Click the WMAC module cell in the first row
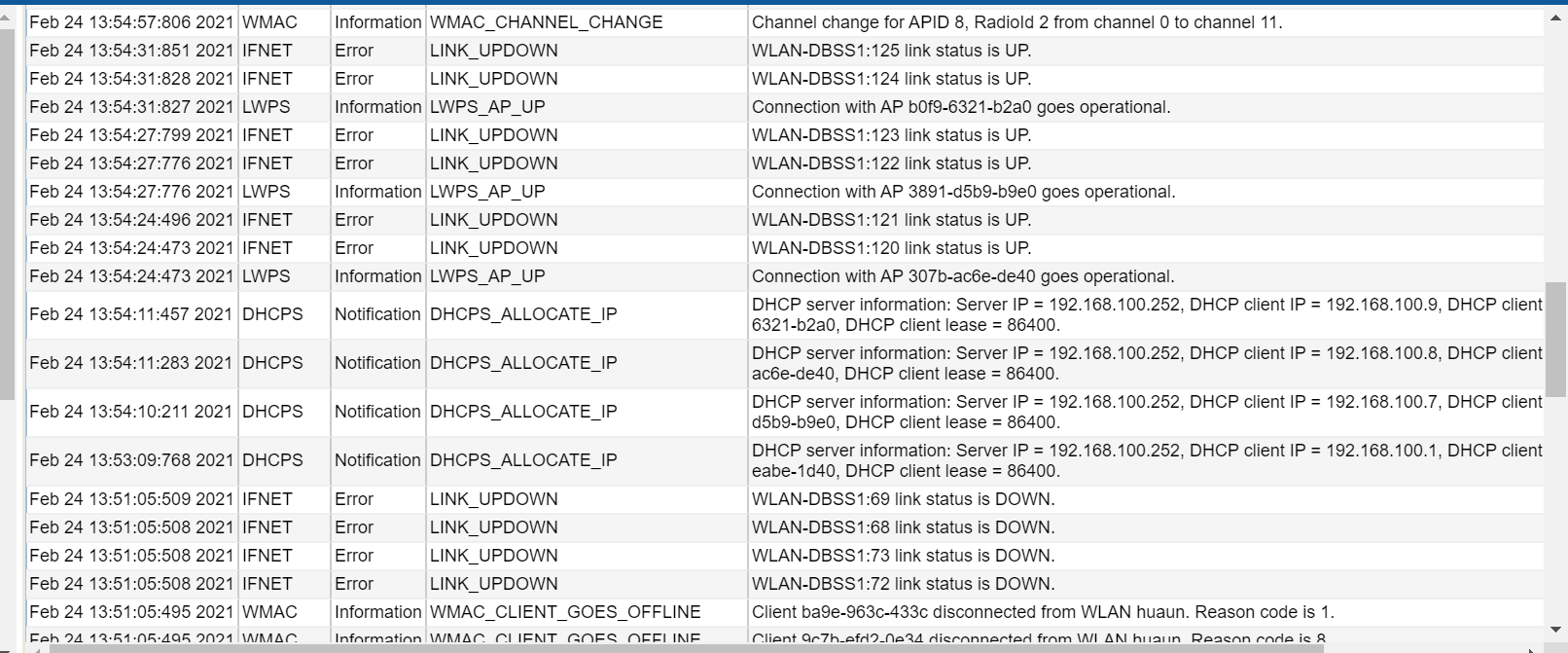 click(269, 22)
